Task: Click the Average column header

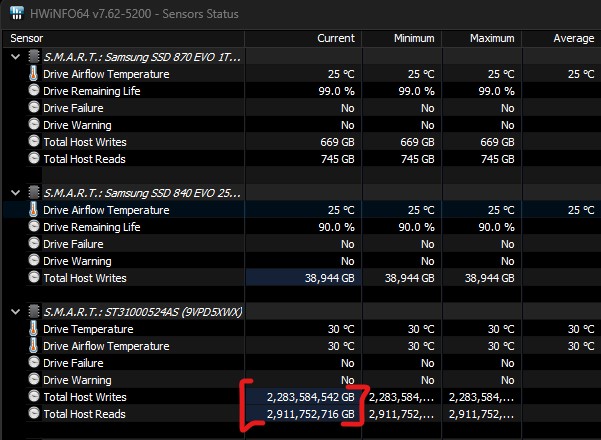Action: [x=562, y=38]
